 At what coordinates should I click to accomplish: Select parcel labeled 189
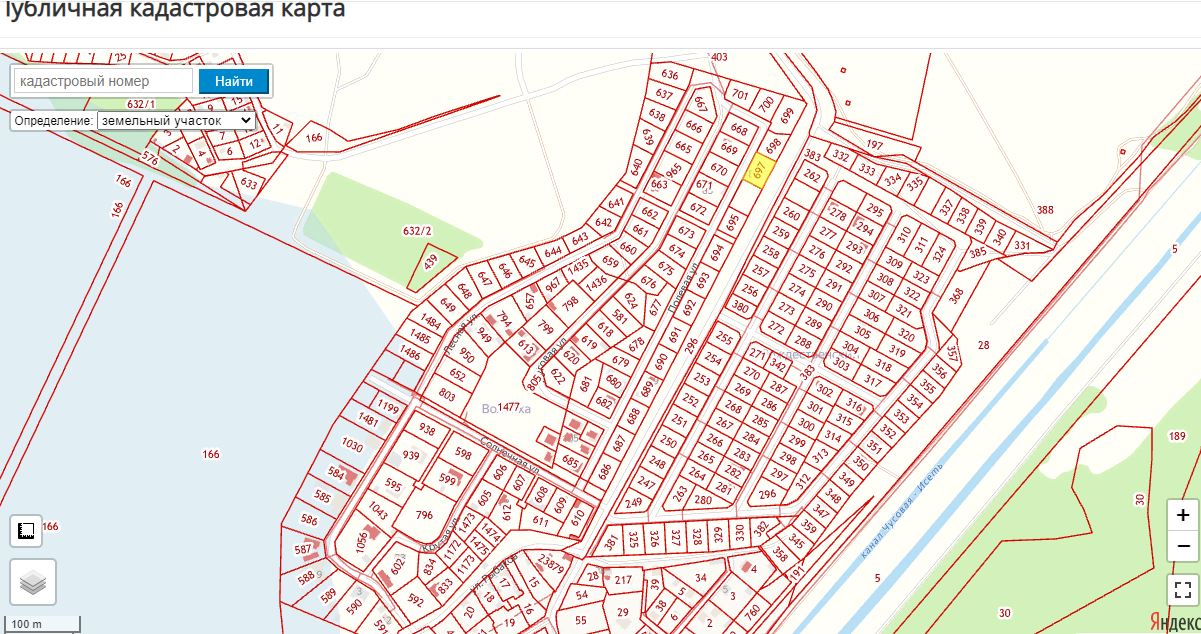point(1176,436)
